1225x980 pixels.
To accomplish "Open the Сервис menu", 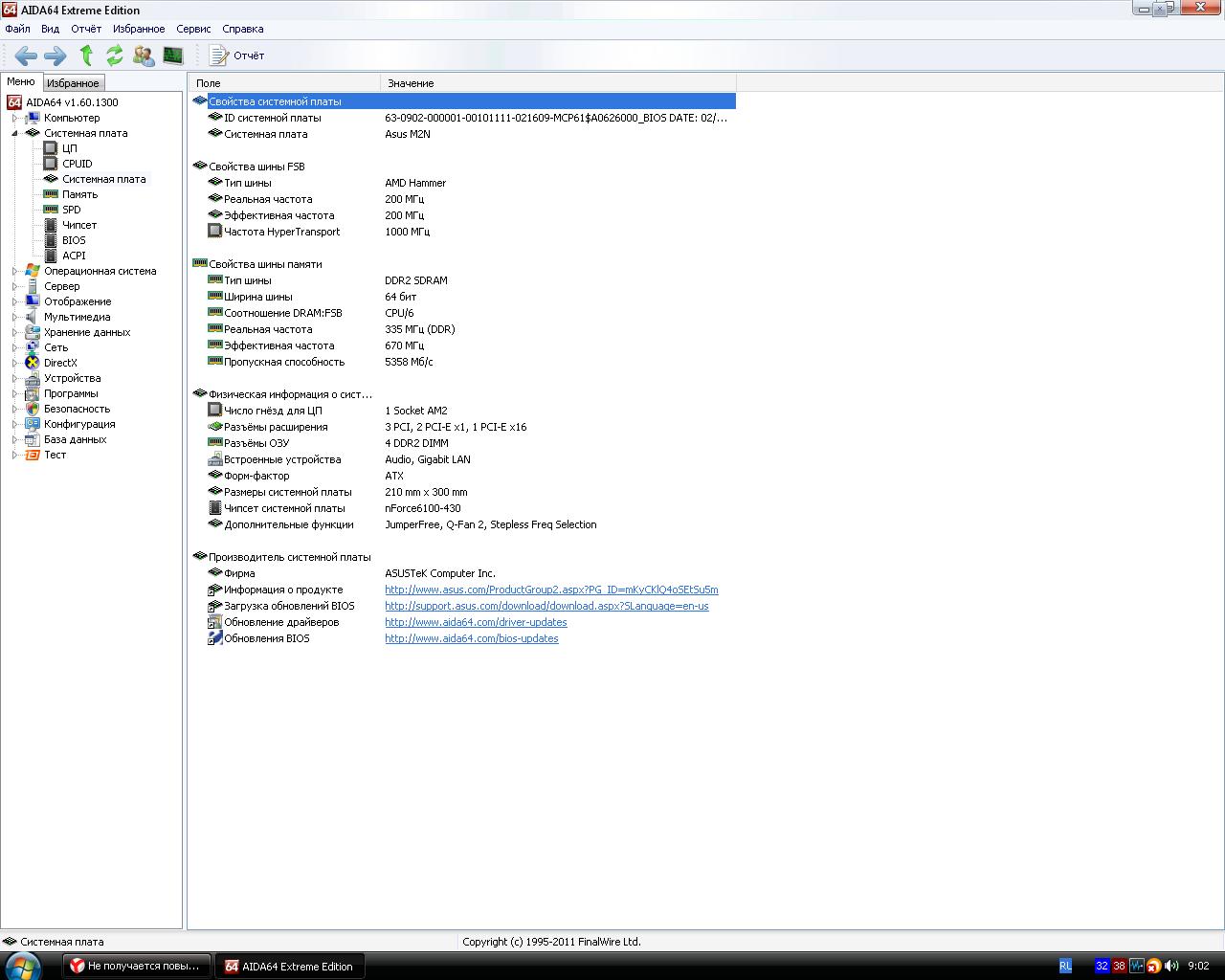I will coord(193,29).
